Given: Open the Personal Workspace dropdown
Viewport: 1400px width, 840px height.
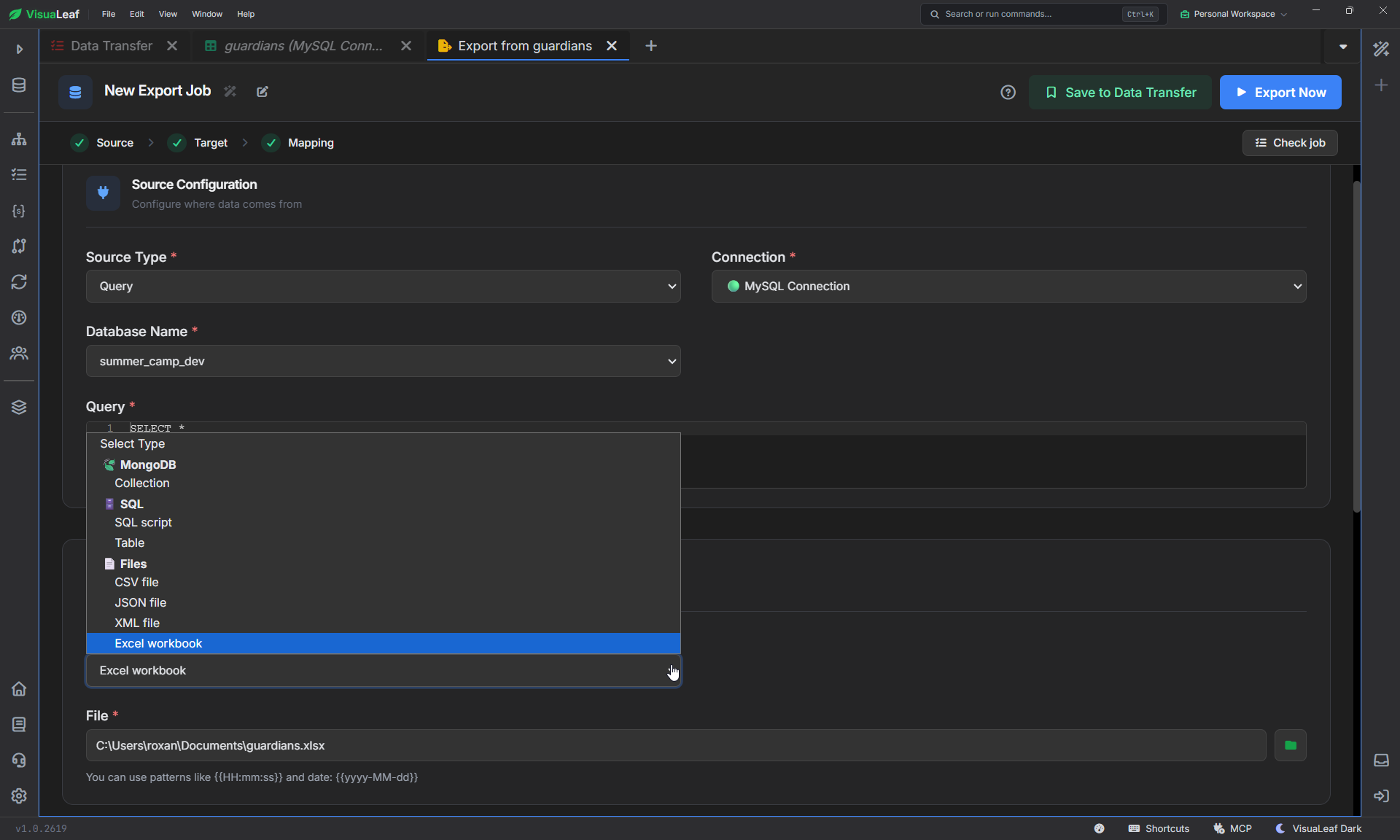Looking at the screenshot, I should [1233, 14].
